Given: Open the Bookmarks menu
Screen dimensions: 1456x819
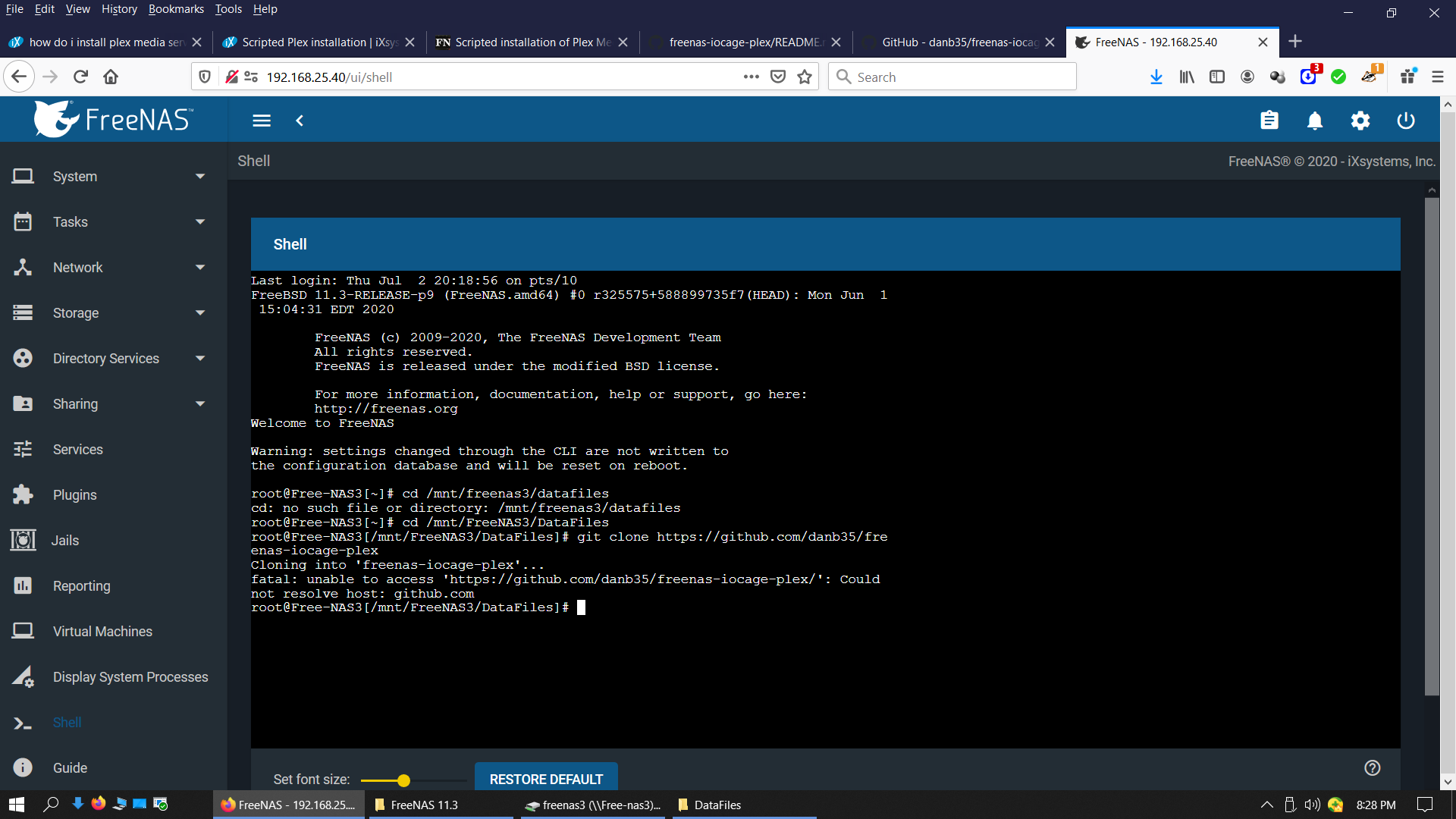Looking at the screenshot, I should tap(176, 9).
